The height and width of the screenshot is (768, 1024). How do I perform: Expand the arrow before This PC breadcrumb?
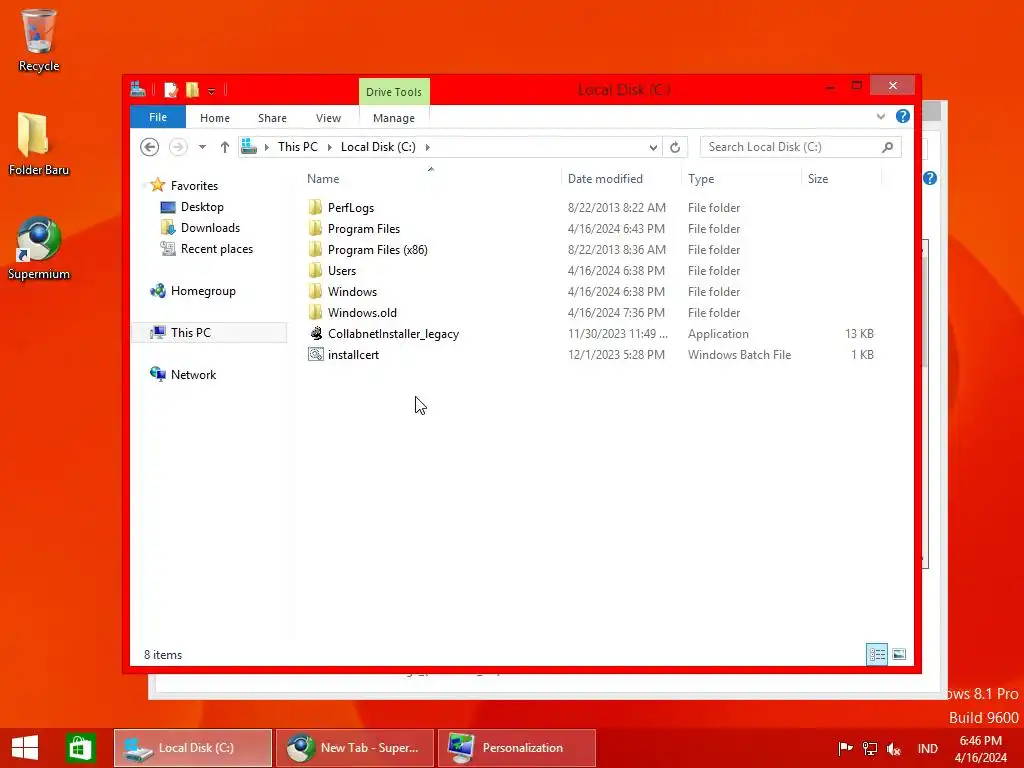(x=266, y=147)
